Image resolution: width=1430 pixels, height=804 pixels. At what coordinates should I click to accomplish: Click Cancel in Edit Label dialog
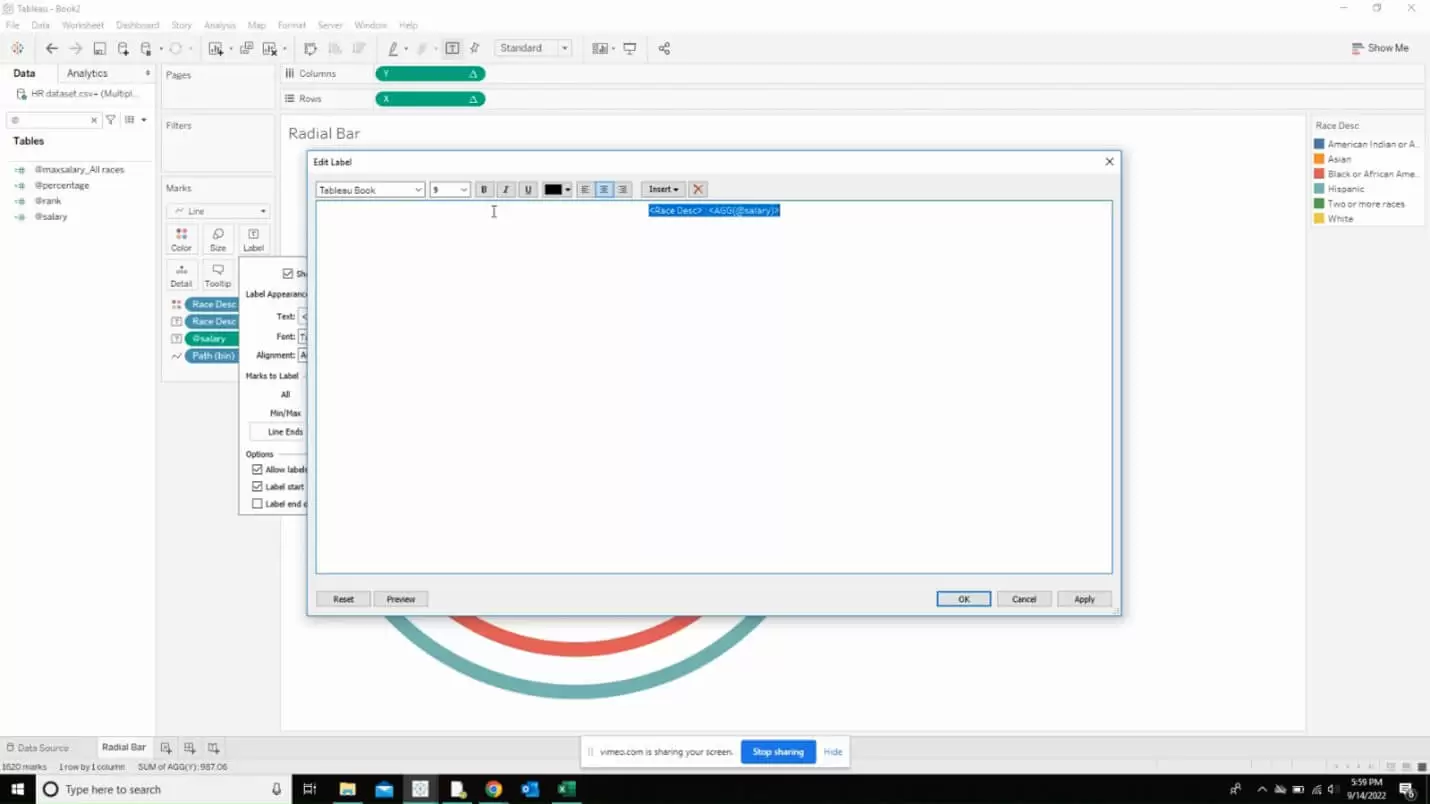click(x=1024, y=599)
